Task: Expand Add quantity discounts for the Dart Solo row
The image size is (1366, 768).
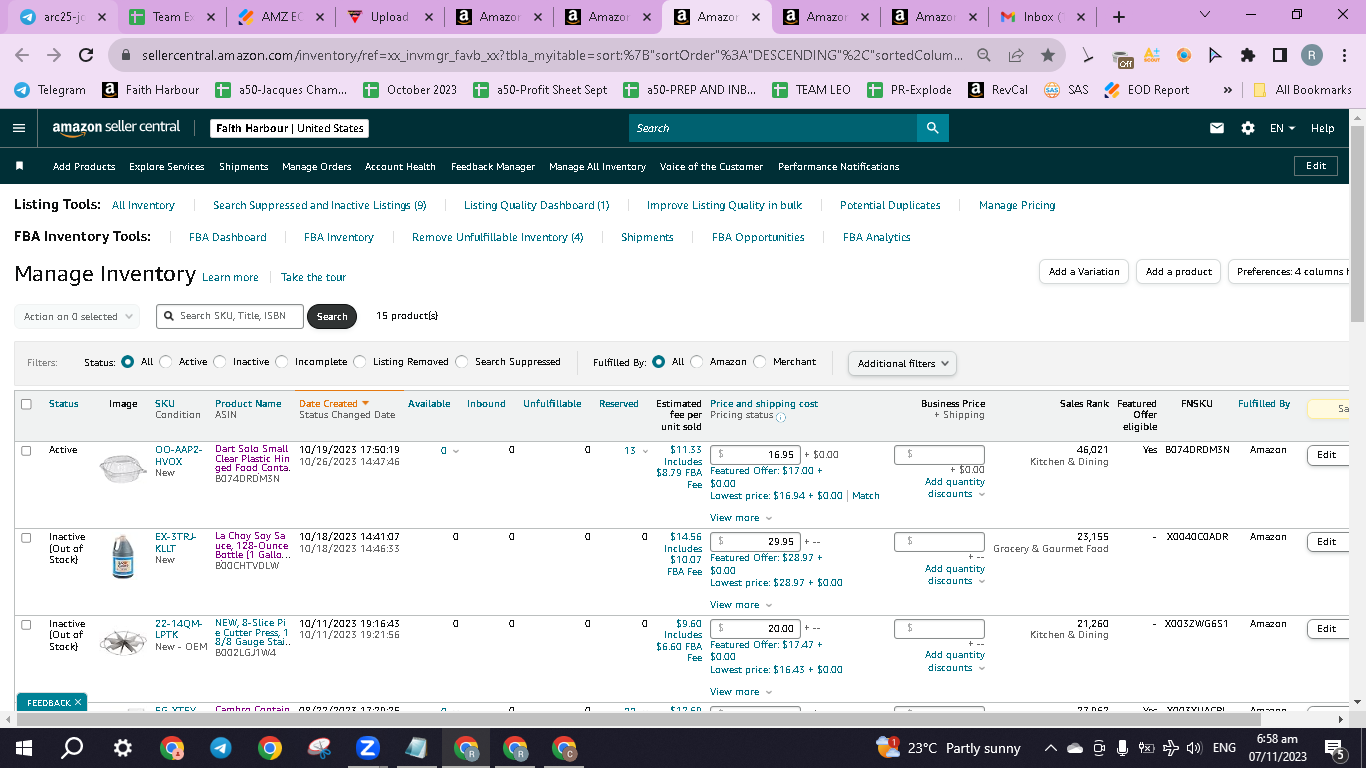Action: (955, 488)
